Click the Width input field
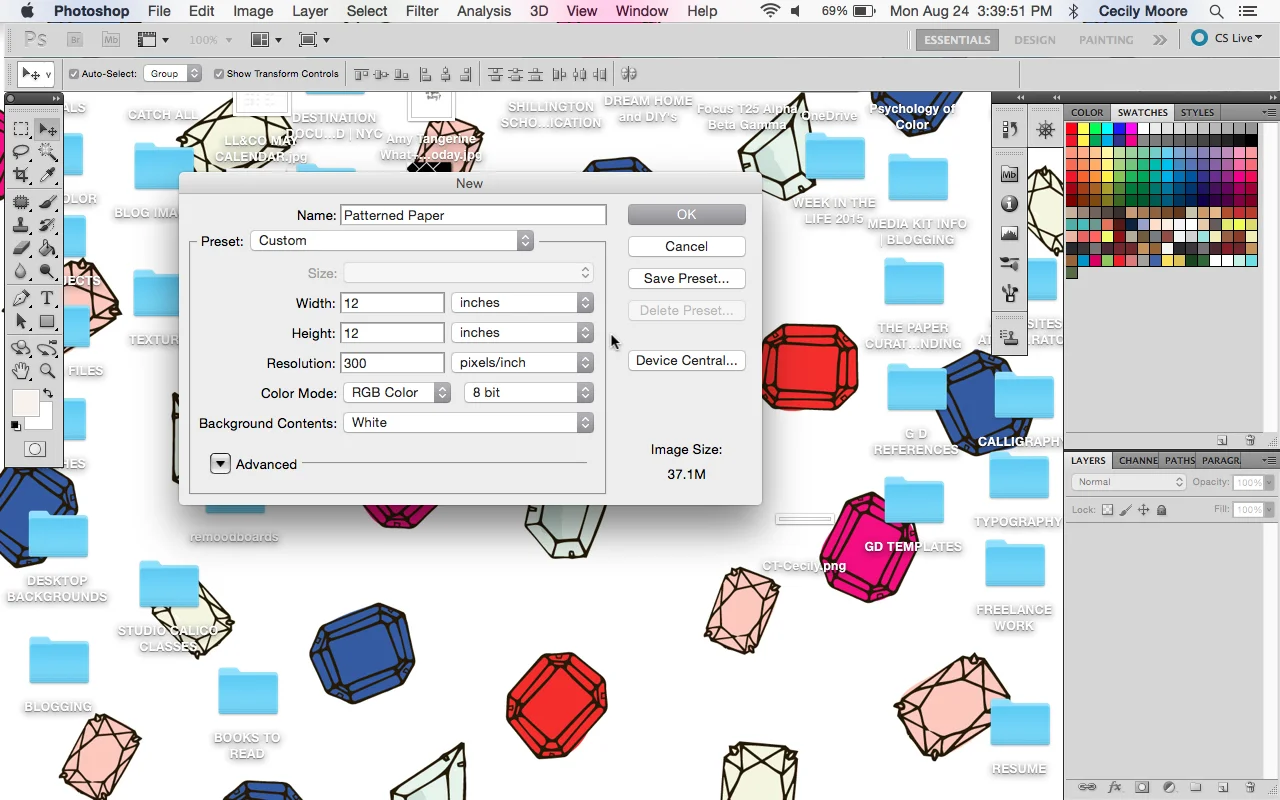 (392, 303)
